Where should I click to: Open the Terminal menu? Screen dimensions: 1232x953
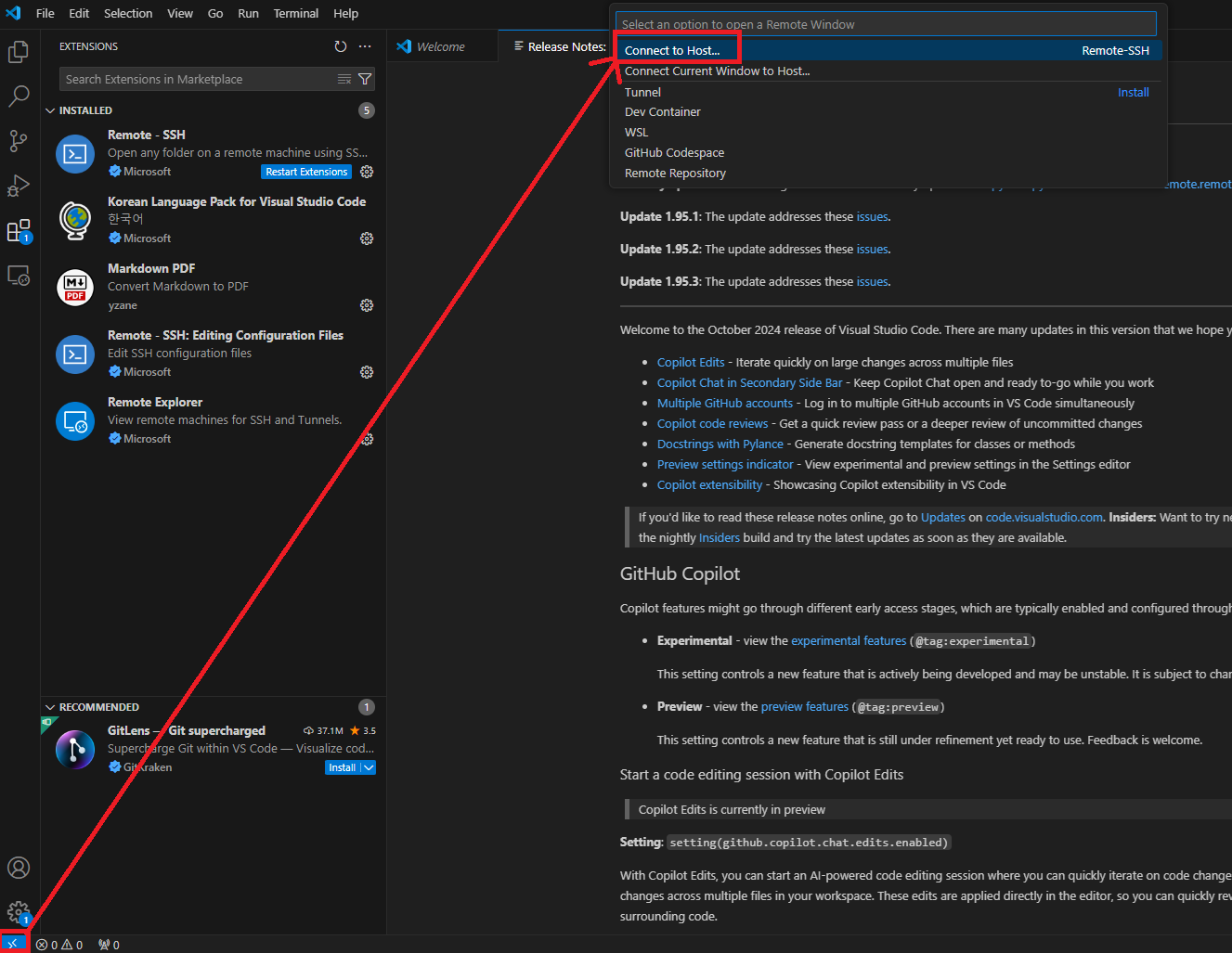[x=296, y=13]
